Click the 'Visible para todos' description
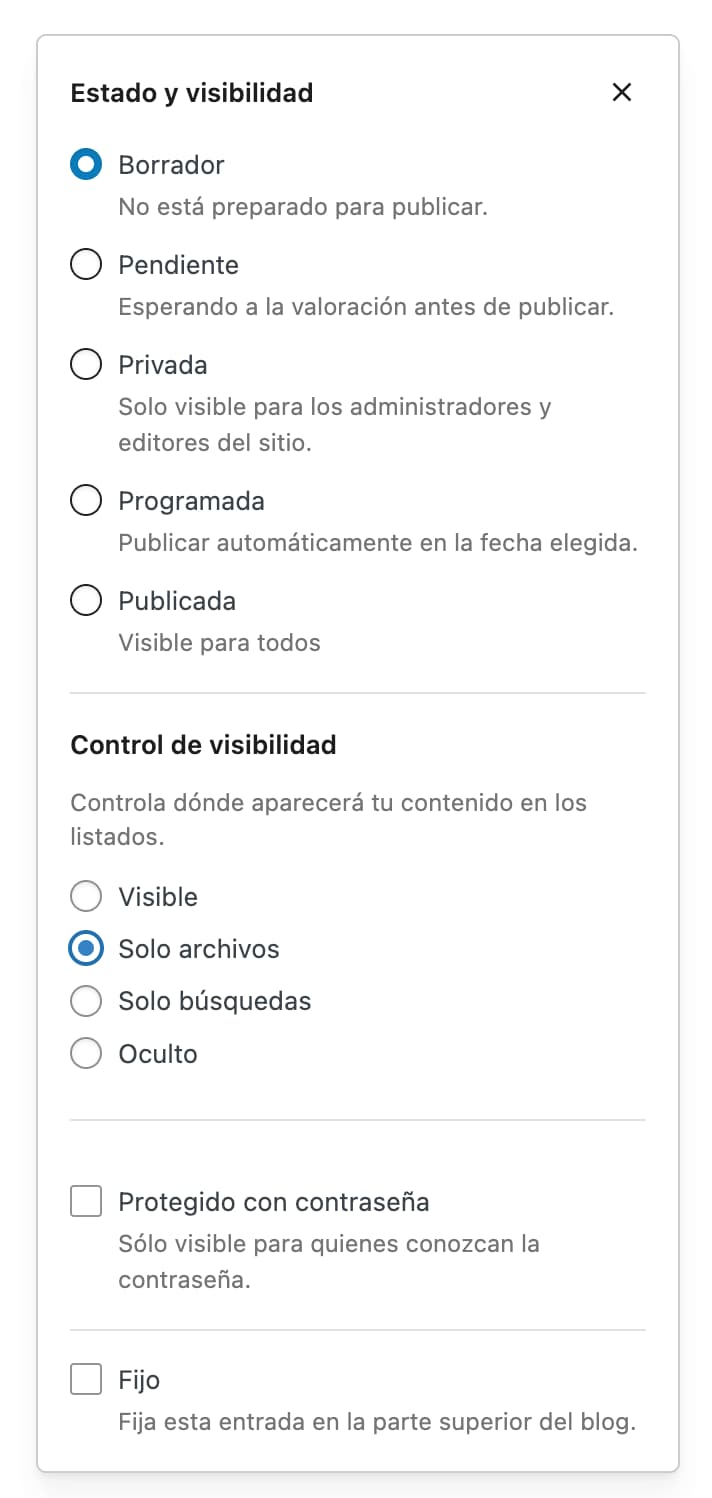 219,642
